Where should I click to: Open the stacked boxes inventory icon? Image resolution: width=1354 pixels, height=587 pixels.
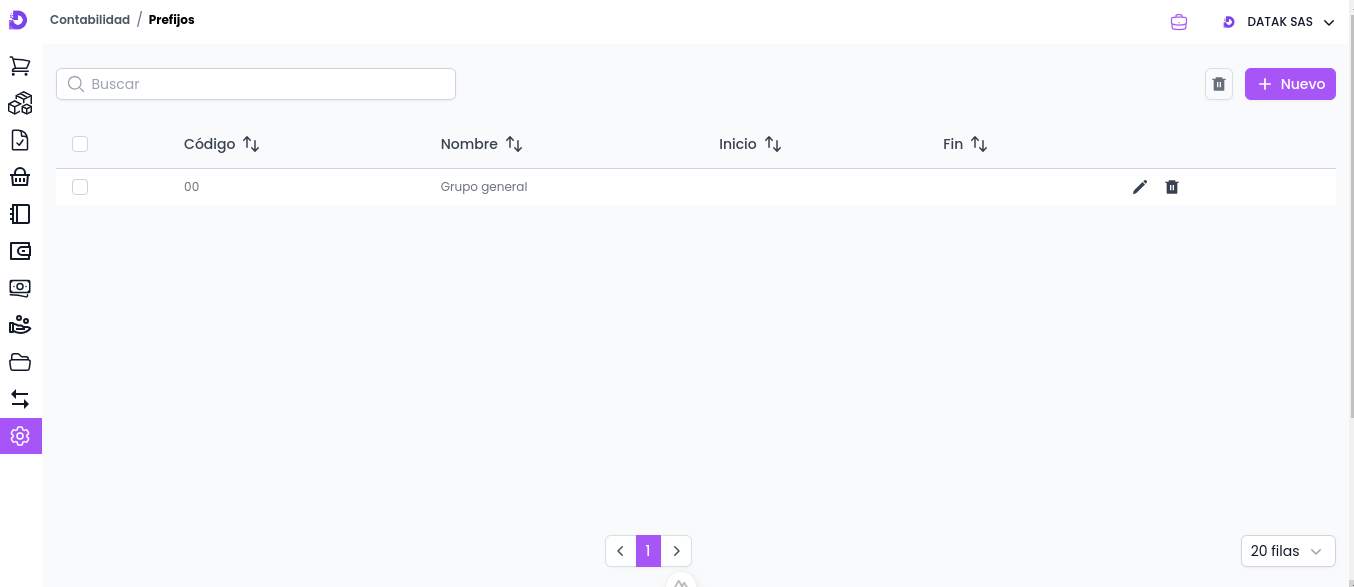tap(20, 103)
